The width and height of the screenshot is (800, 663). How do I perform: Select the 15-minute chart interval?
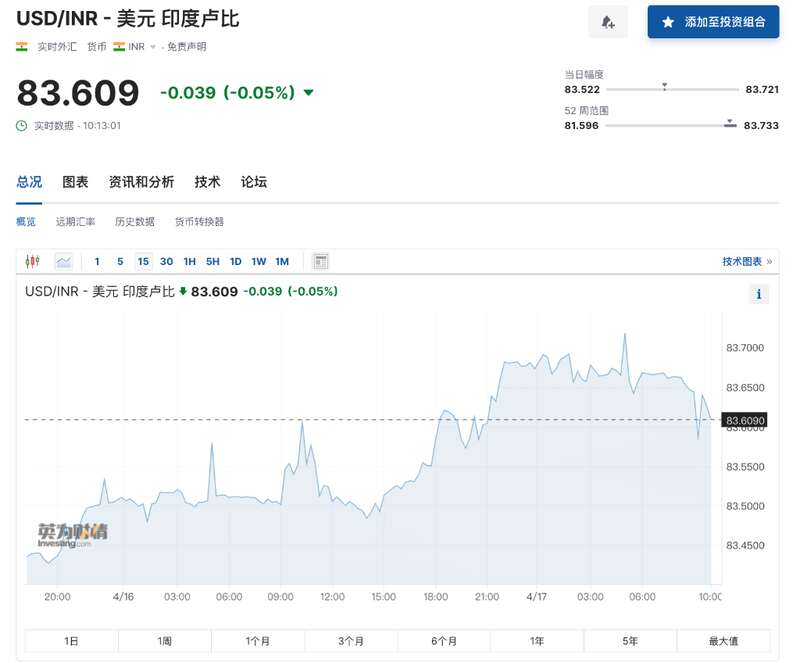coord(143,261)
